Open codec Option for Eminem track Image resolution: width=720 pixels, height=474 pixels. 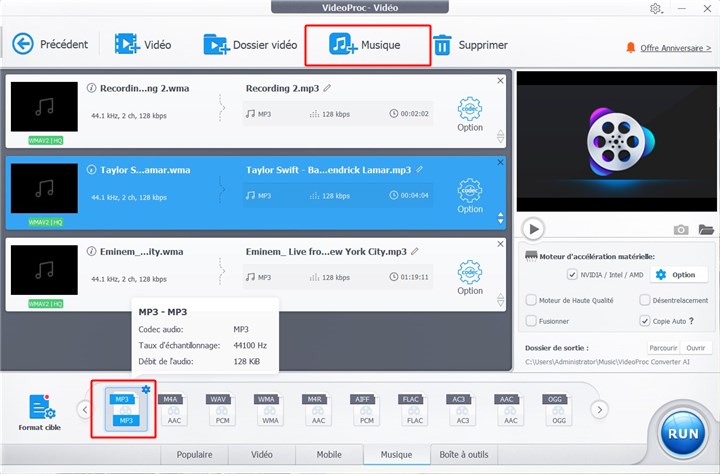coord(470,278)
